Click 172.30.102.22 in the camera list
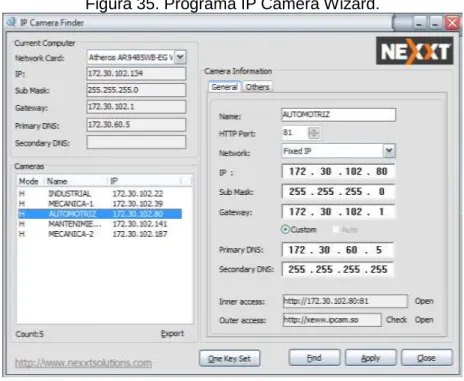The width and height of the screenshot is (464, 381). pos(138,194)
